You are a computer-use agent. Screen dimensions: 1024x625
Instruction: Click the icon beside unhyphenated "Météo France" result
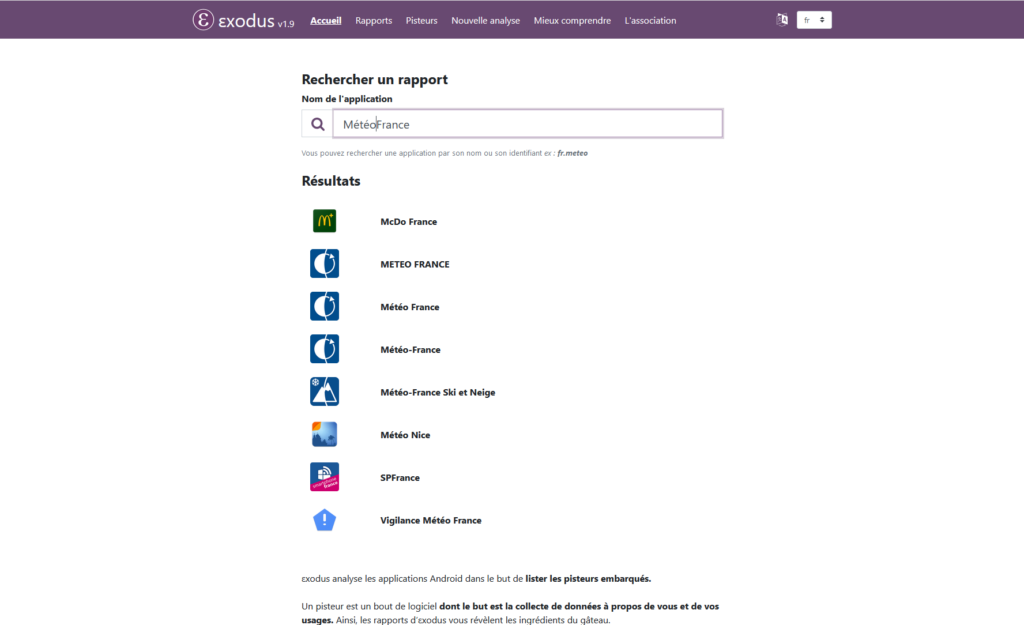325,306
